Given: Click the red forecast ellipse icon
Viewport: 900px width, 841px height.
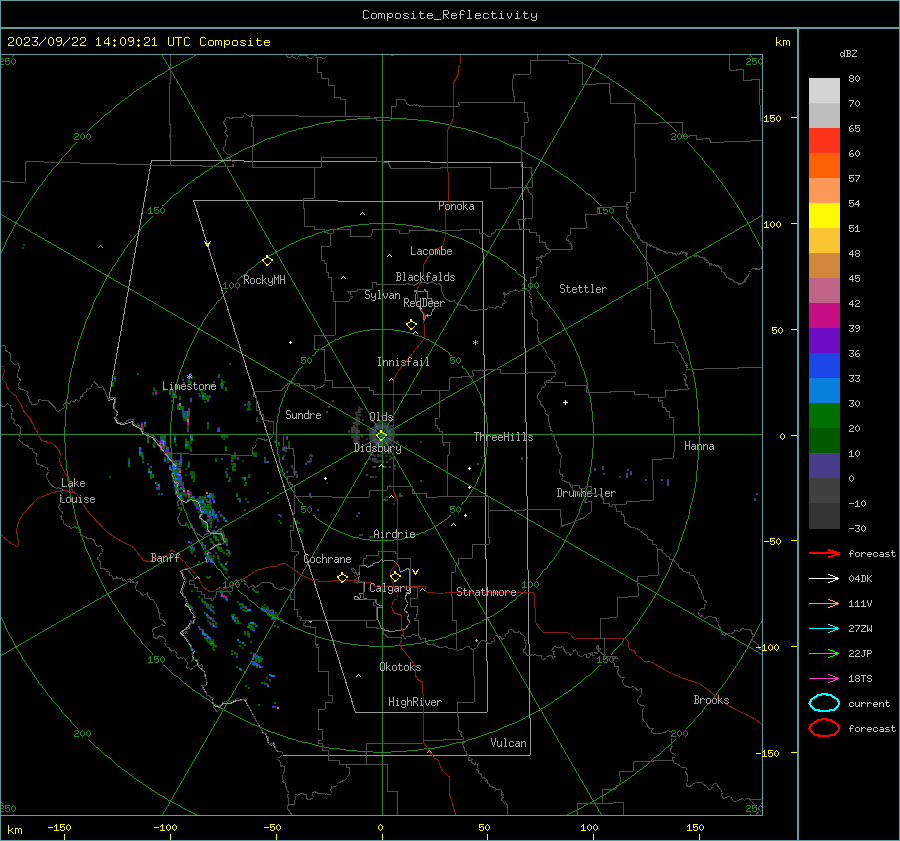Looking at the screenshot, I should 824,728.
